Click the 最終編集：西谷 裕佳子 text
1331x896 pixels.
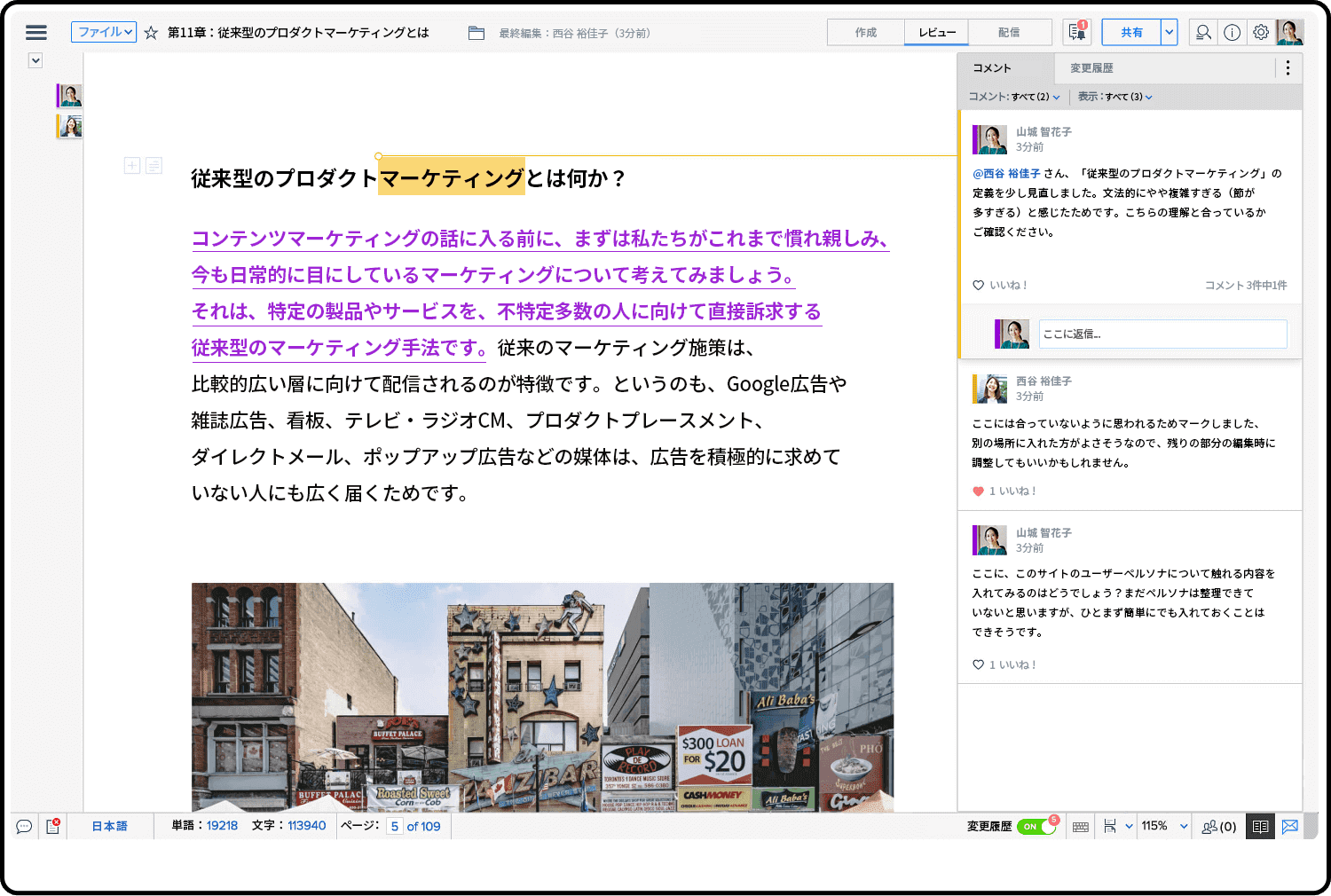(x=574, y=34)
